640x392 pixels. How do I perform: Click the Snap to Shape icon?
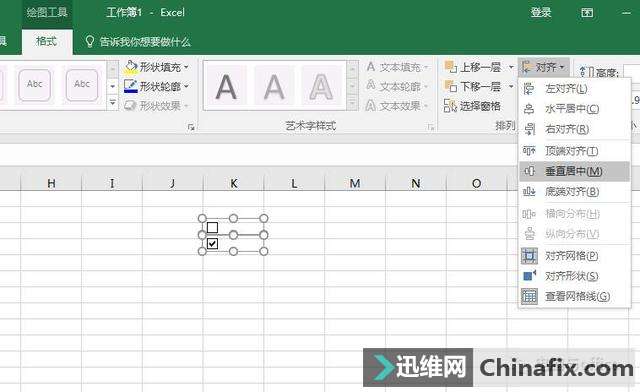[529, 276]
